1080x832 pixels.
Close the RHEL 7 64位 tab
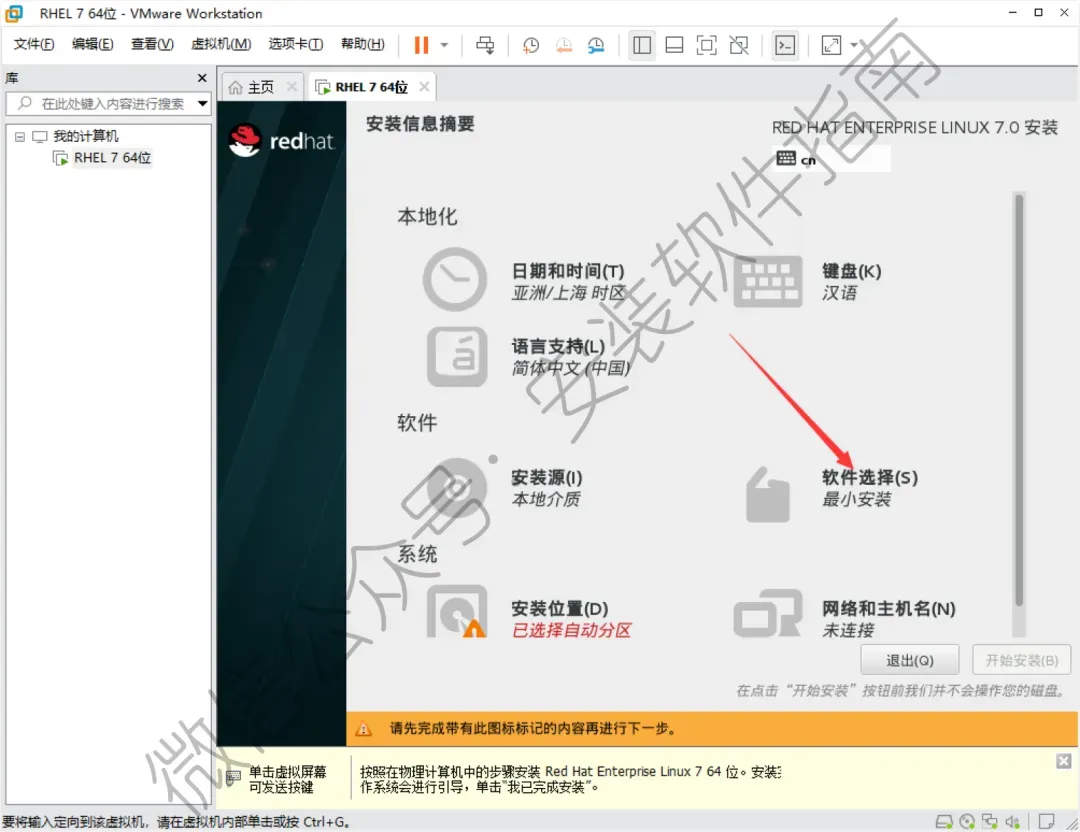click(424, 87)
